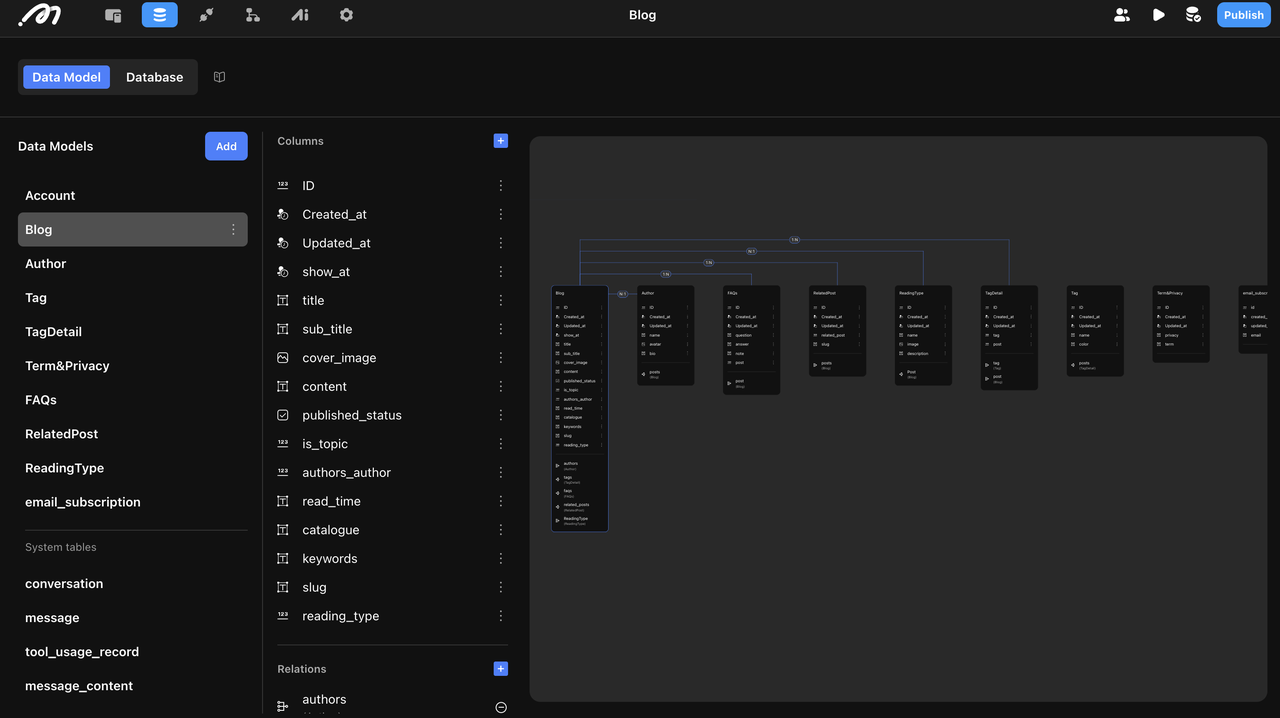Click the collaborators people icon
The width and height of the screenshot is (1280, 718).
point(1122,15)
